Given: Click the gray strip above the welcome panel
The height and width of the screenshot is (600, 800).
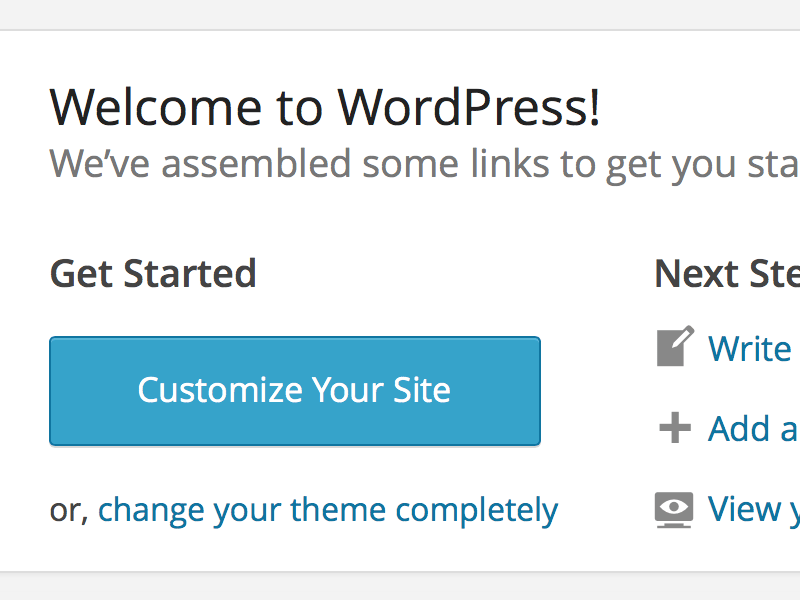Looking at the screenshot, I should [x=400, y=14].
